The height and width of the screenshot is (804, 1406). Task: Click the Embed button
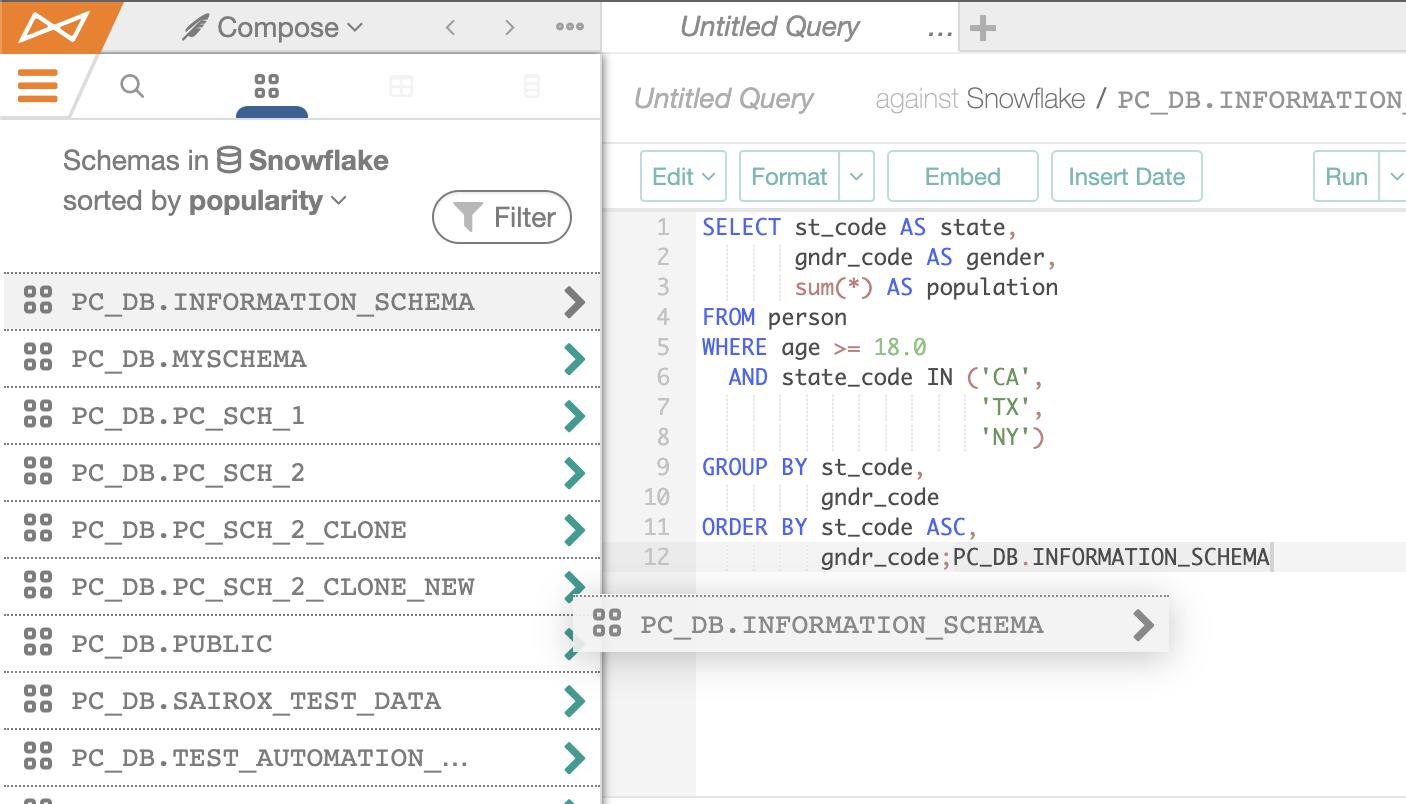click(x=963, y=177)
